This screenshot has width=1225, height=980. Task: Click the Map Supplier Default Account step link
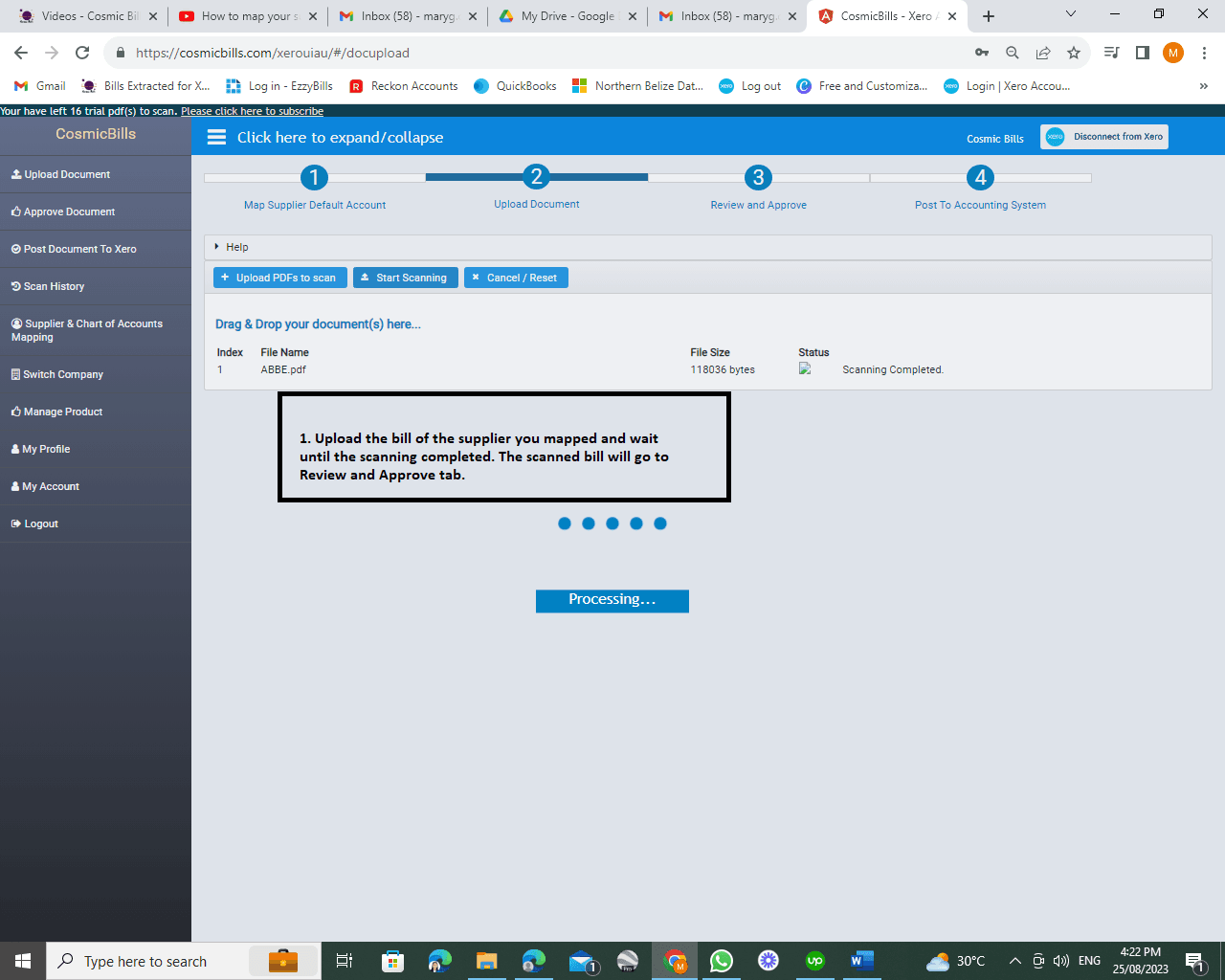[x=315, y=205]
